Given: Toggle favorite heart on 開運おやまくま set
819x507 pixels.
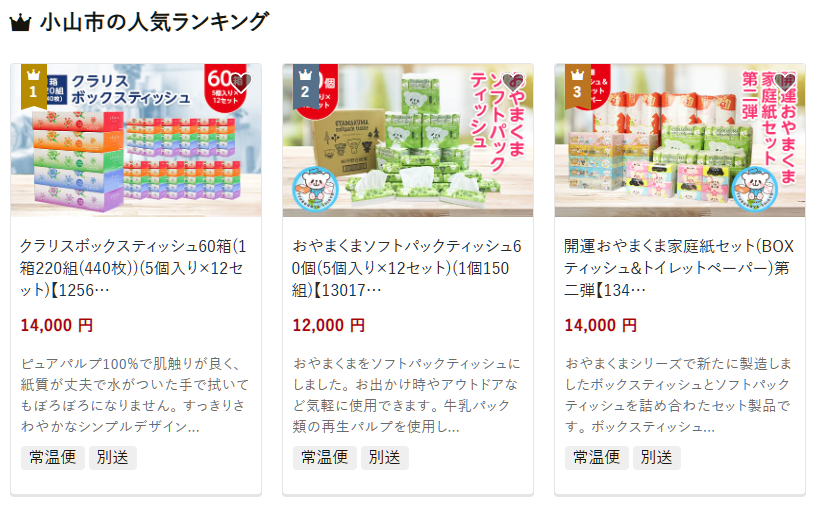Looking at the screenshot, I should tap(785, 82).
